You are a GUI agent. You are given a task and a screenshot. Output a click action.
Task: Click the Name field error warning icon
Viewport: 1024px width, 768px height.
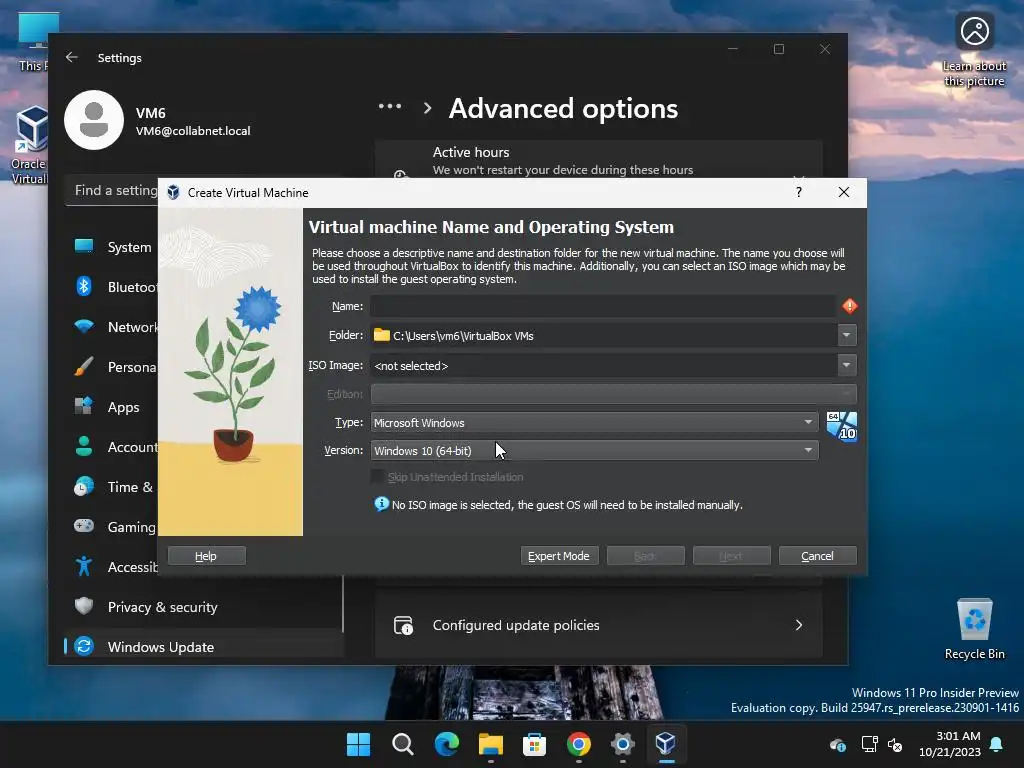(x=849, y=306)
